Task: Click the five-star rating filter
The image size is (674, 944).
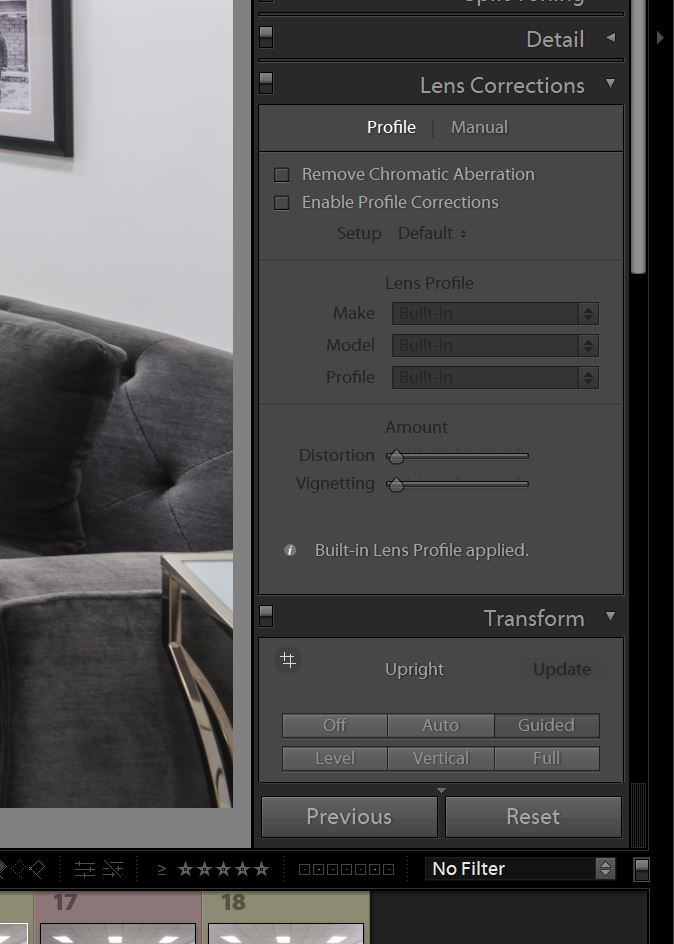Action: [x=223, y=869]
